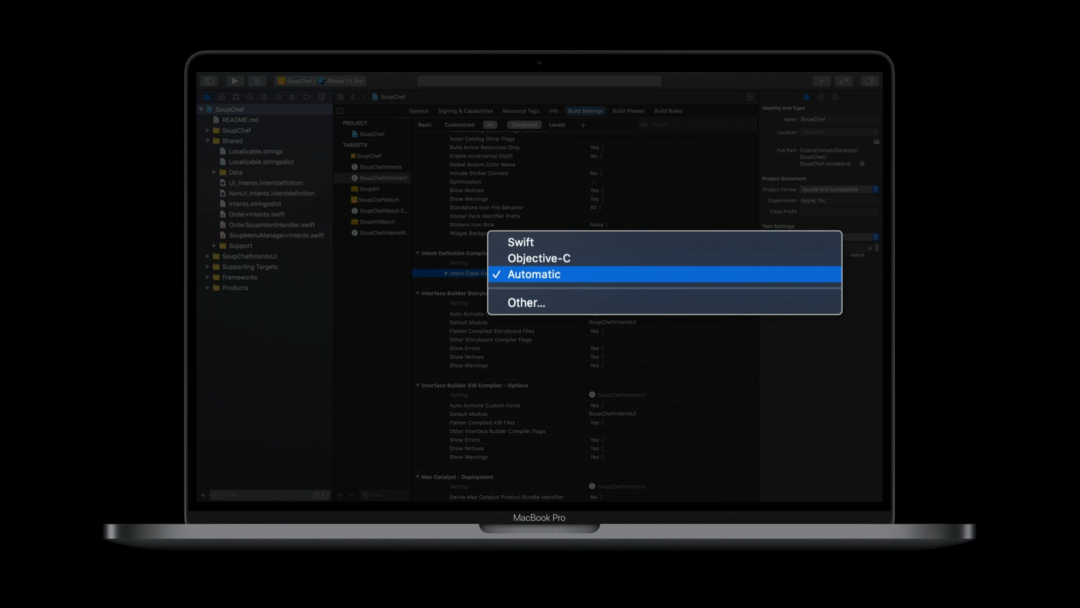Open the Build Rules tab
Screen dimensions: 1080x608
pyautogui.click(x=668, y=111)
